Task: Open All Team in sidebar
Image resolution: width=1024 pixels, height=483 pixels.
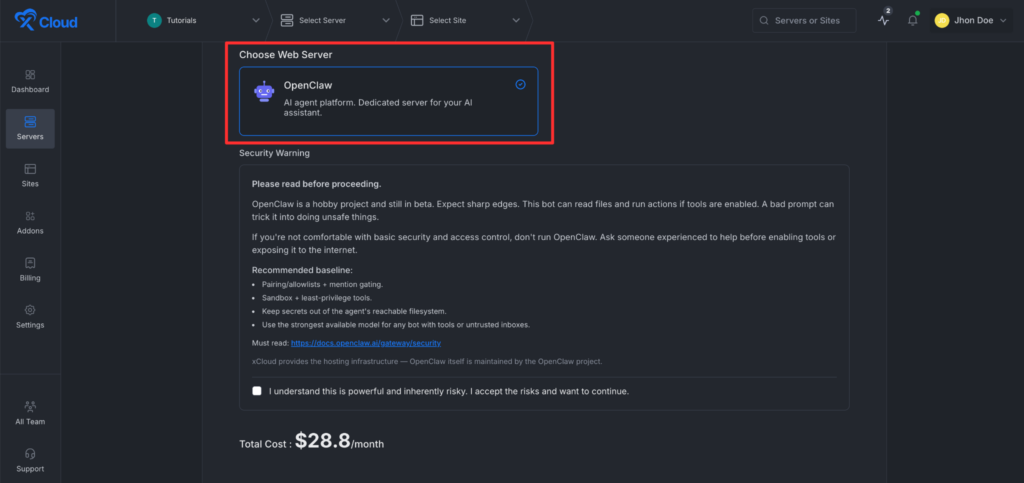Action: coord(30,413)
